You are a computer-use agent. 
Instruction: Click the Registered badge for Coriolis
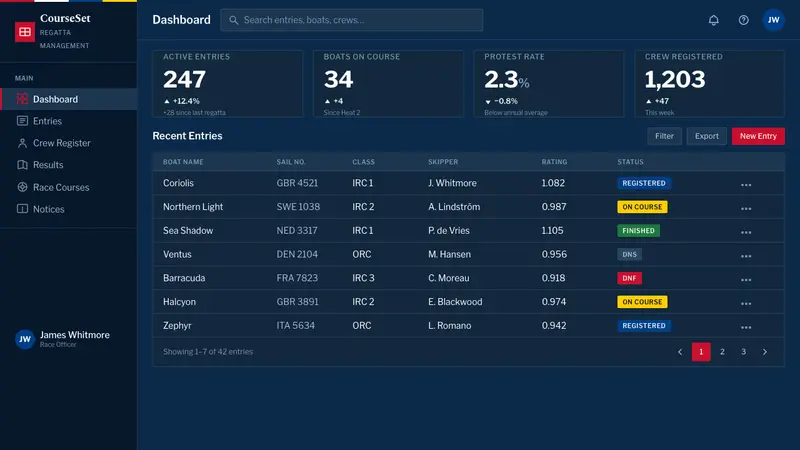(x=644, y=183)
